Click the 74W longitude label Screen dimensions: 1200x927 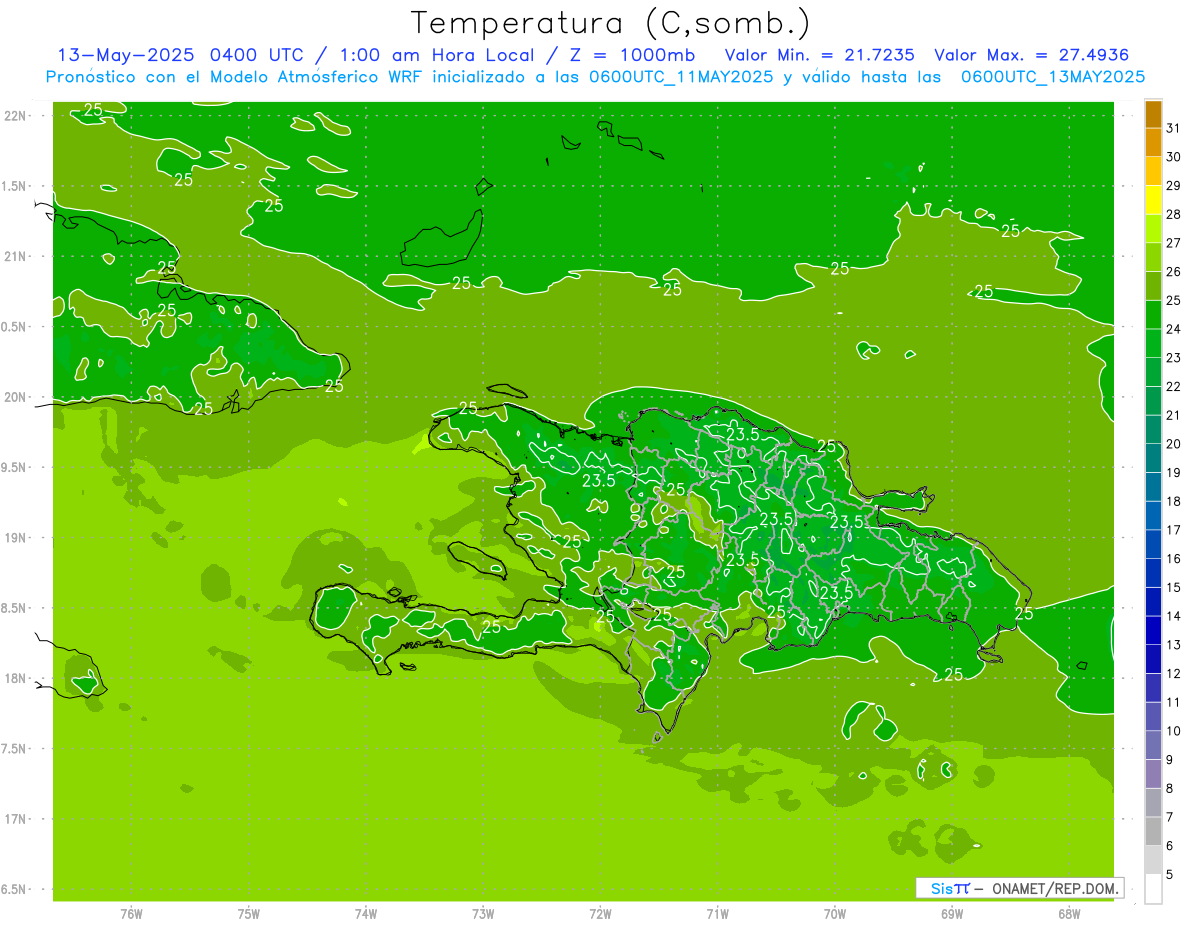[366, 914]
